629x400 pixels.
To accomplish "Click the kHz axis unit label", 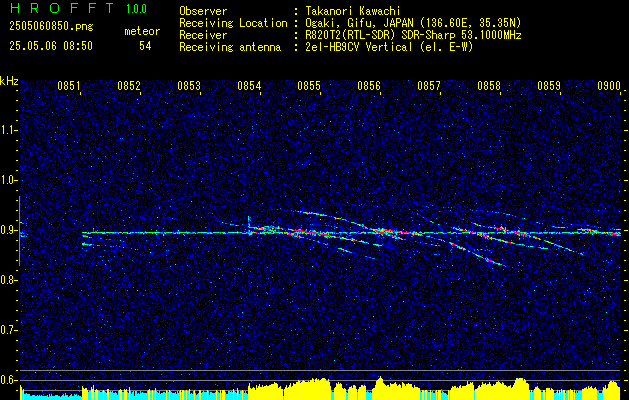I will coord(9,81).
